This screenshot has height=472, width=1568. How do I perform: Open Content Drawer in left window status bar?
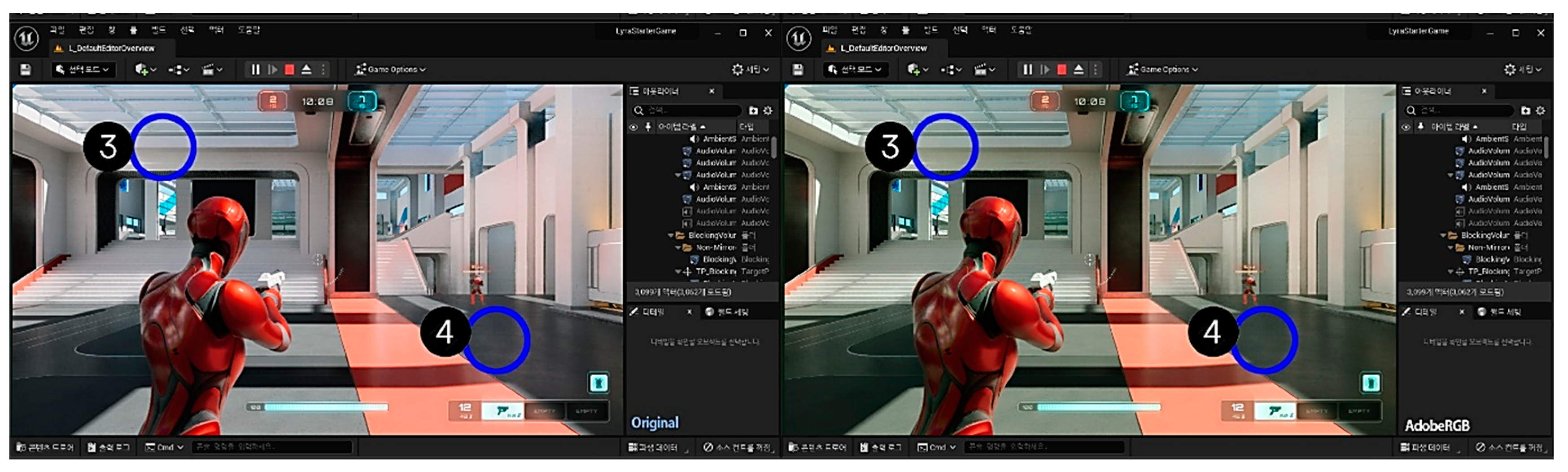coord(45,447)
